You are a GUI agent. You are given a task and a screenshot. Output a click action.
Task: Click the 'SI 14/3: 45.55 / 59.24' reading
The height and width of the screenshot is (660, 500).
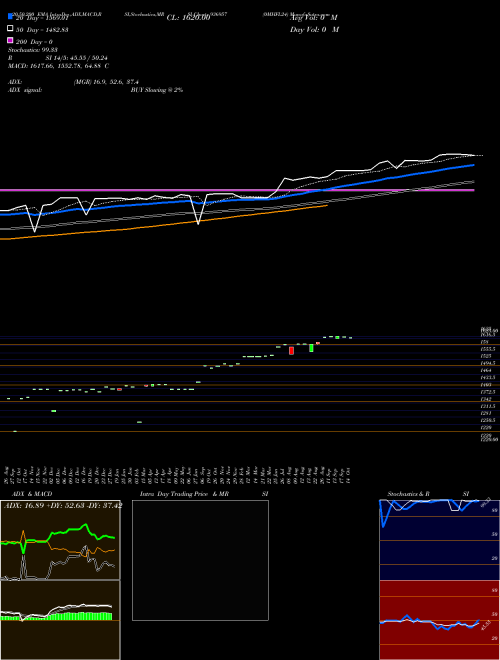[77, 58]
